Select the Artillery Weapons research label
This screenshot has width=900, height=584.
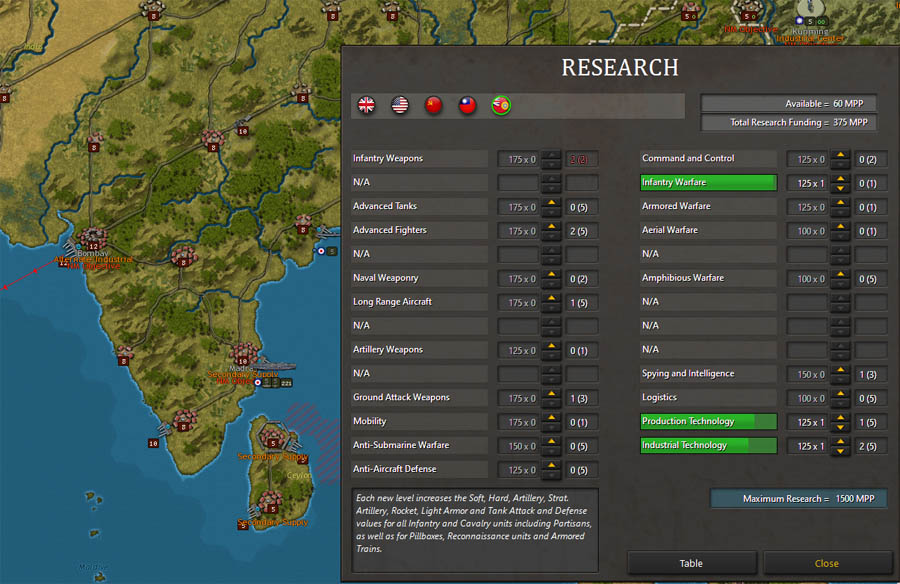pyautogui.click(x=419, y=350)
